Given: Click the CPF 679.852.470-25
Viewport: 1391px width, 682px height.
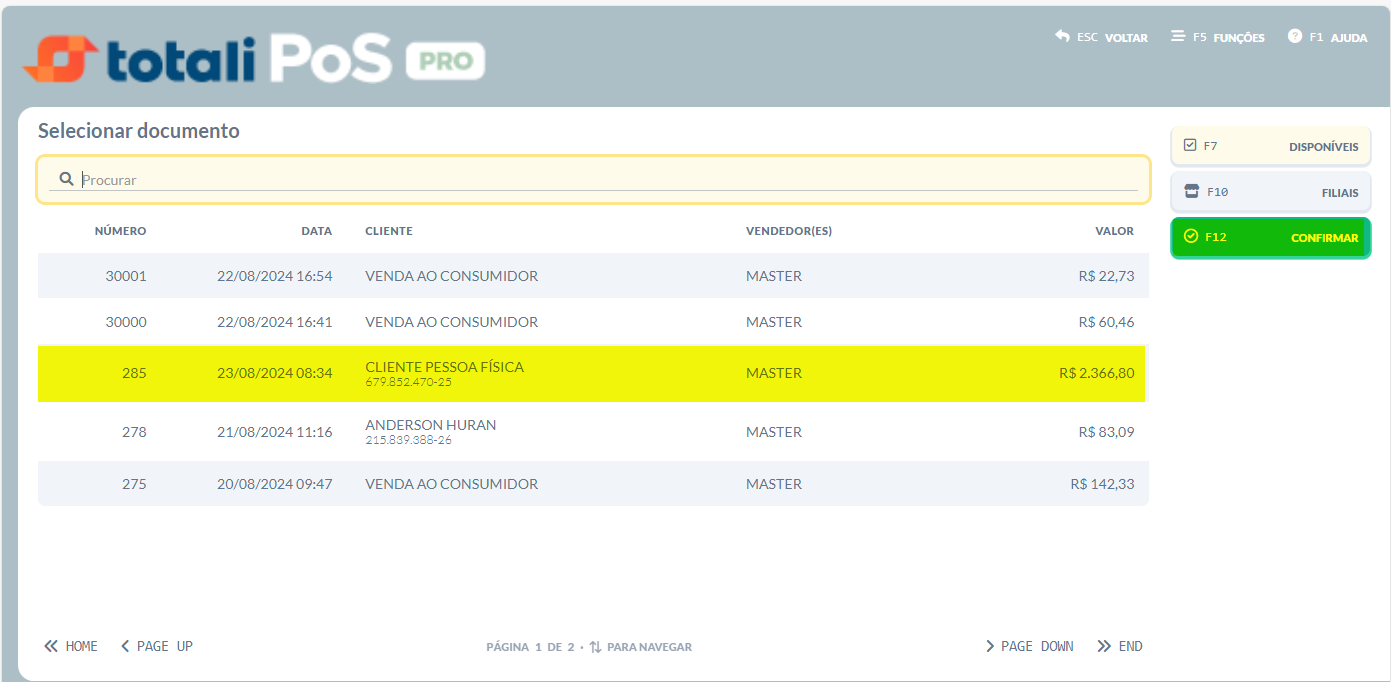Looking at the screenshot, I should (409, 382).
